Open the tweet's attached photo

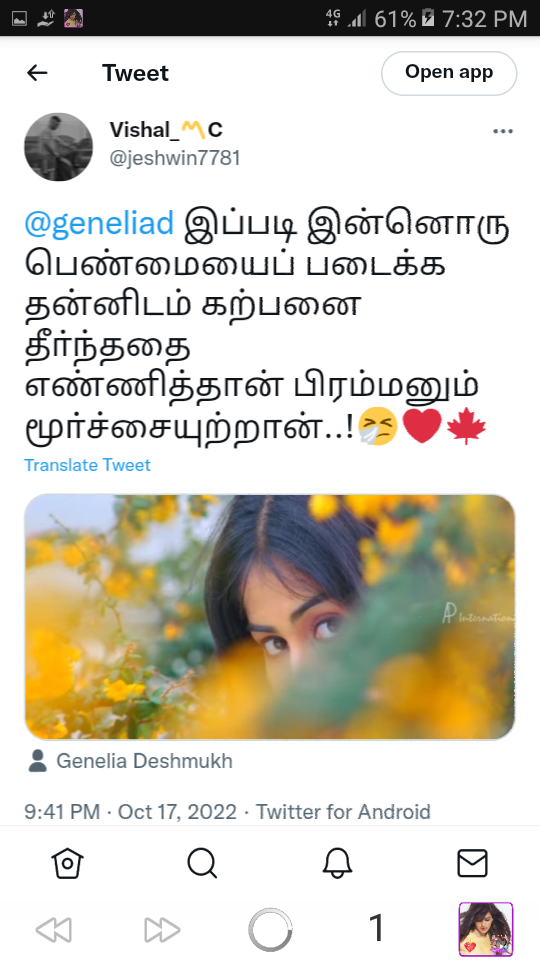[269, 617]
